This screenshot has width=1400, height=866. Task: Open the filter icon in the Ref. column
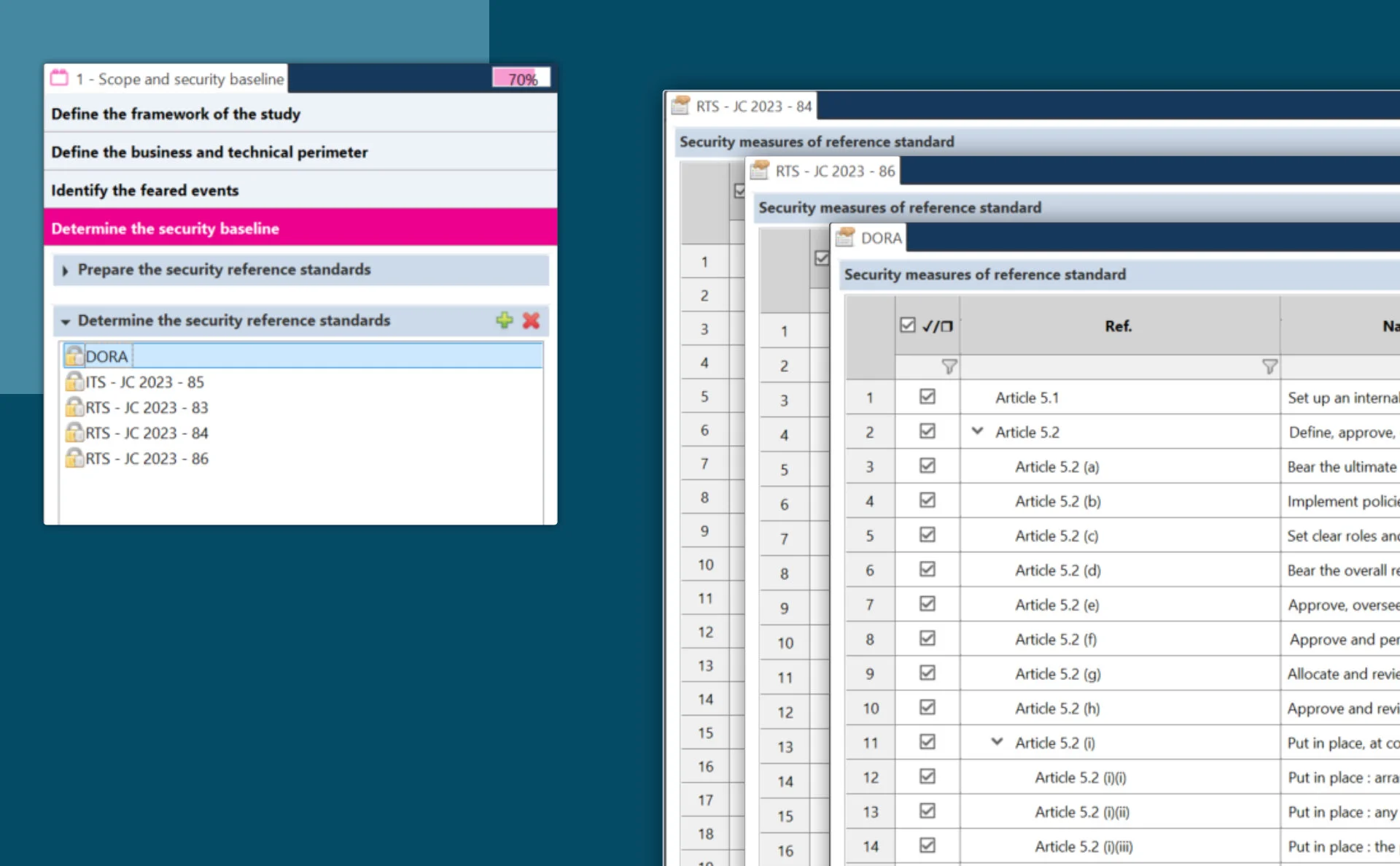click(1269, 366)
